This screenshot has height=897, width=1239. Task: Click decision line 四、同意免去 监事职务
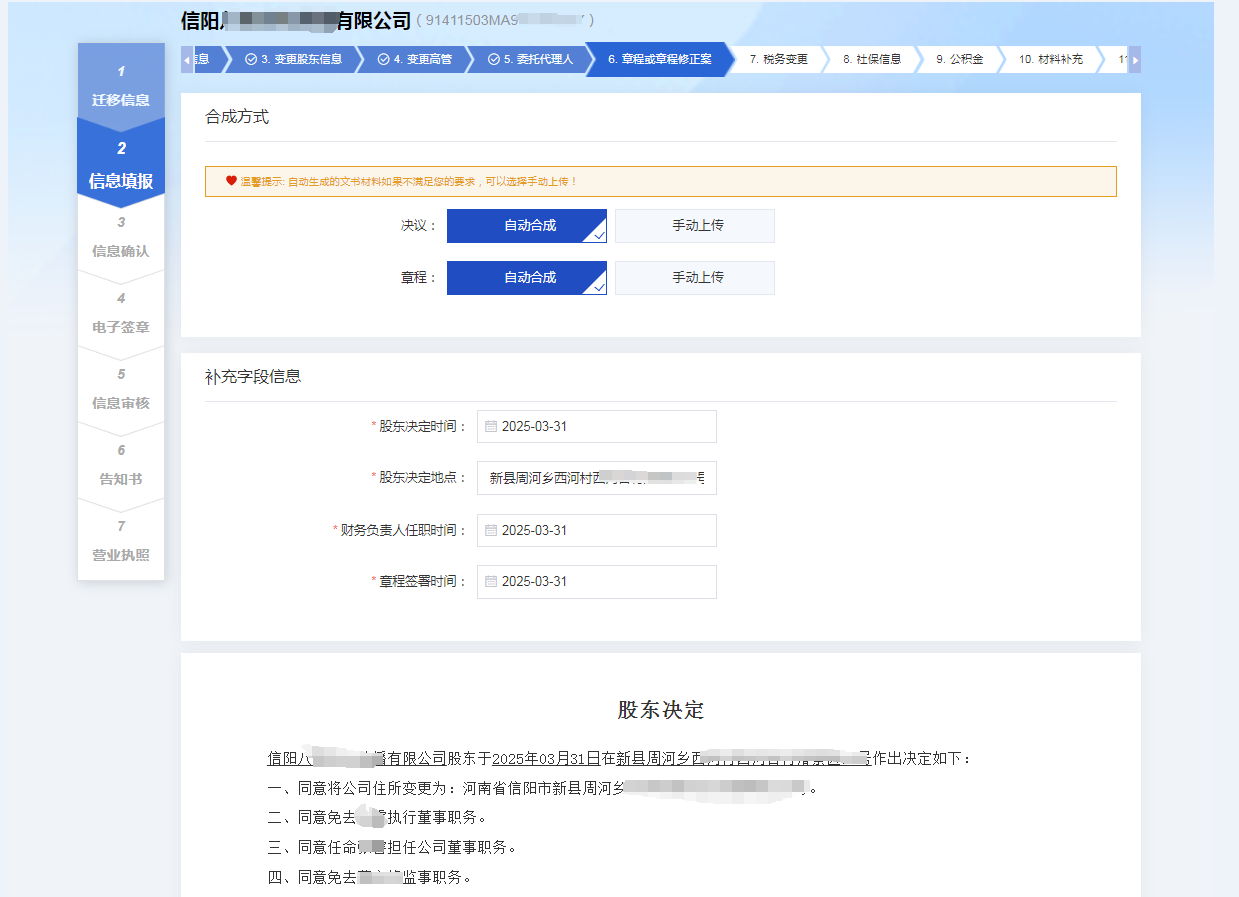click(369, 878)
